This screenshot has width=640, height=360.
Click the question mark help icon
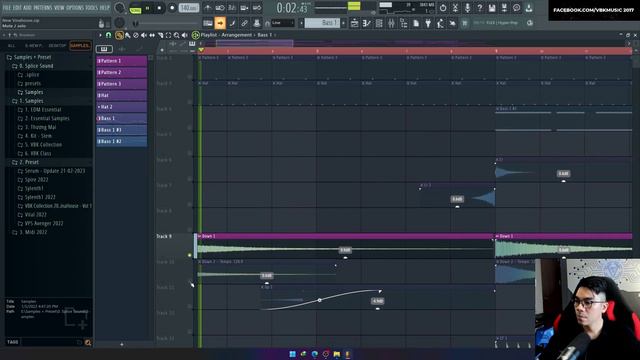point(480,8)
